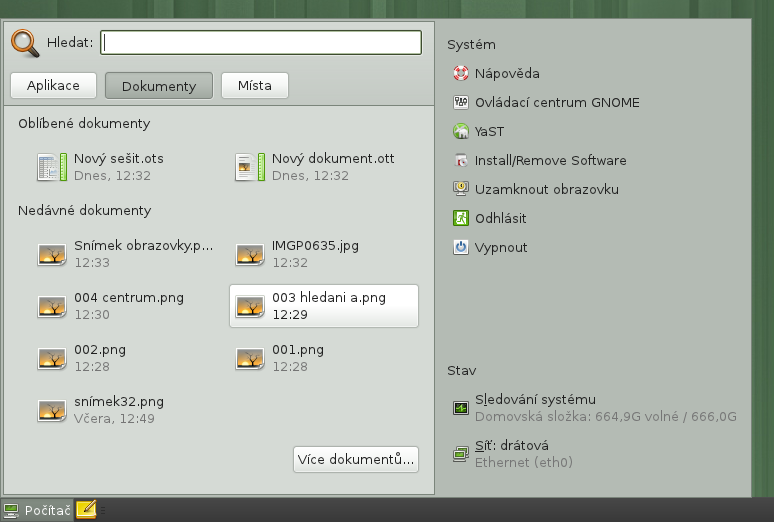
Task: Select the Dokumenty tab
Action: point(159,86)
